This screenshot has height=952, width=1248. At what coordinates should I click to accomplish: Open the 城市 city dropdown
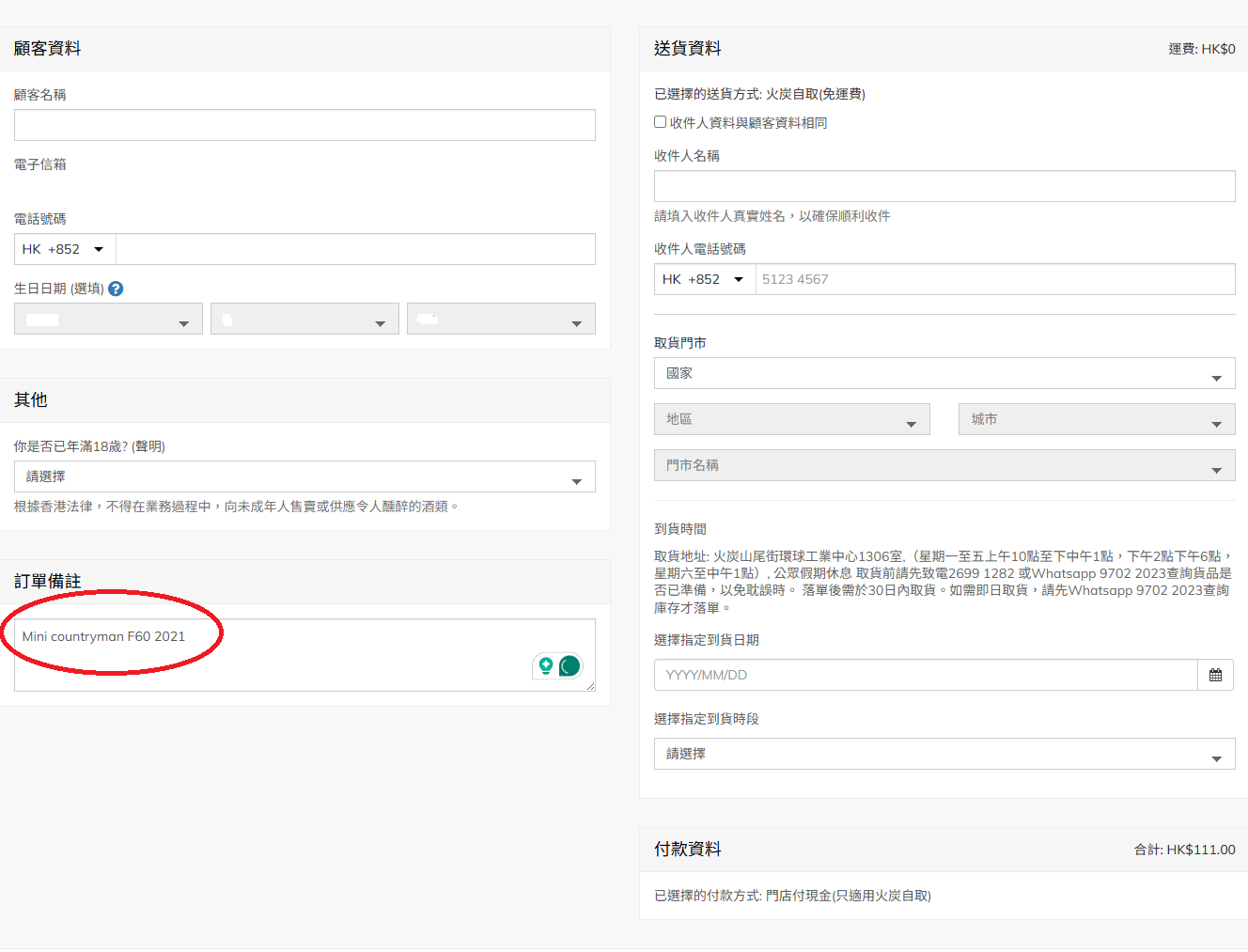point(1096,419)
